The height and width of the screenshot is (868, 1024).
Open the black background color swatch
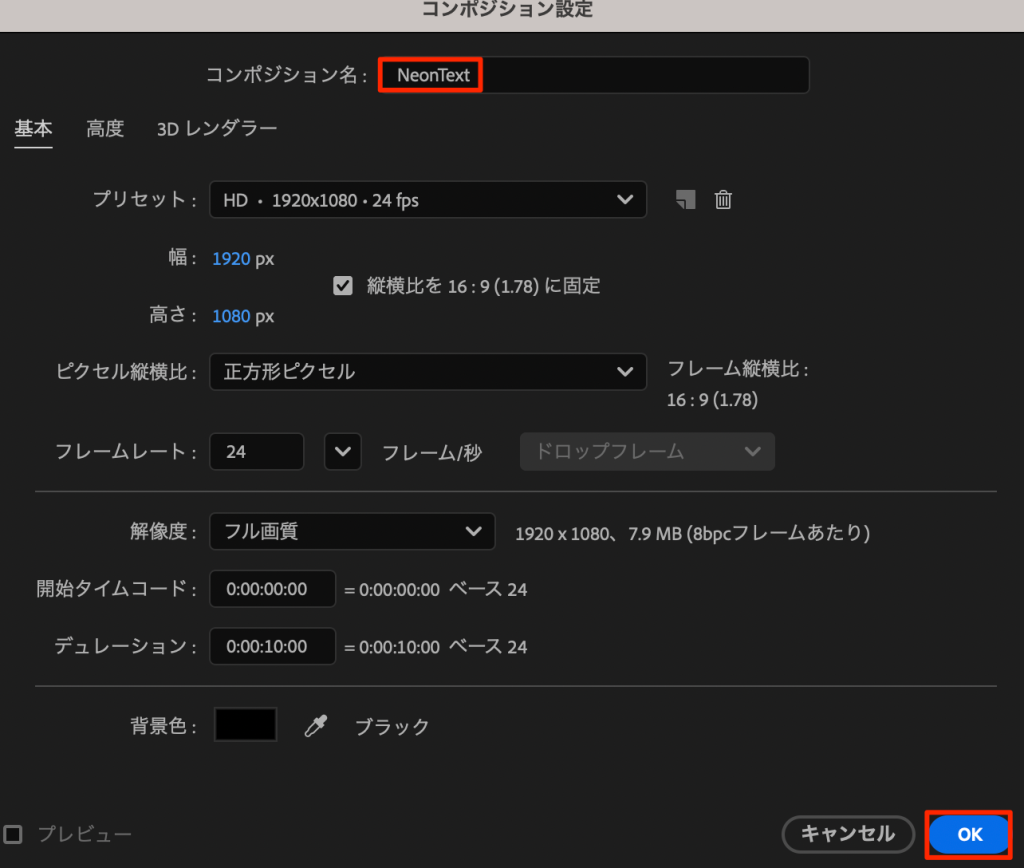[245, 726]
